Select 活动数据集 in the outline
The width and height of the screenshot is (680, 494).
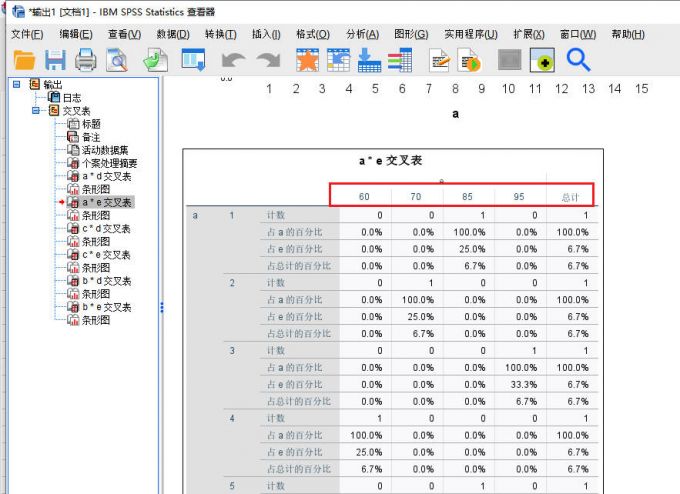coord(105,150)
